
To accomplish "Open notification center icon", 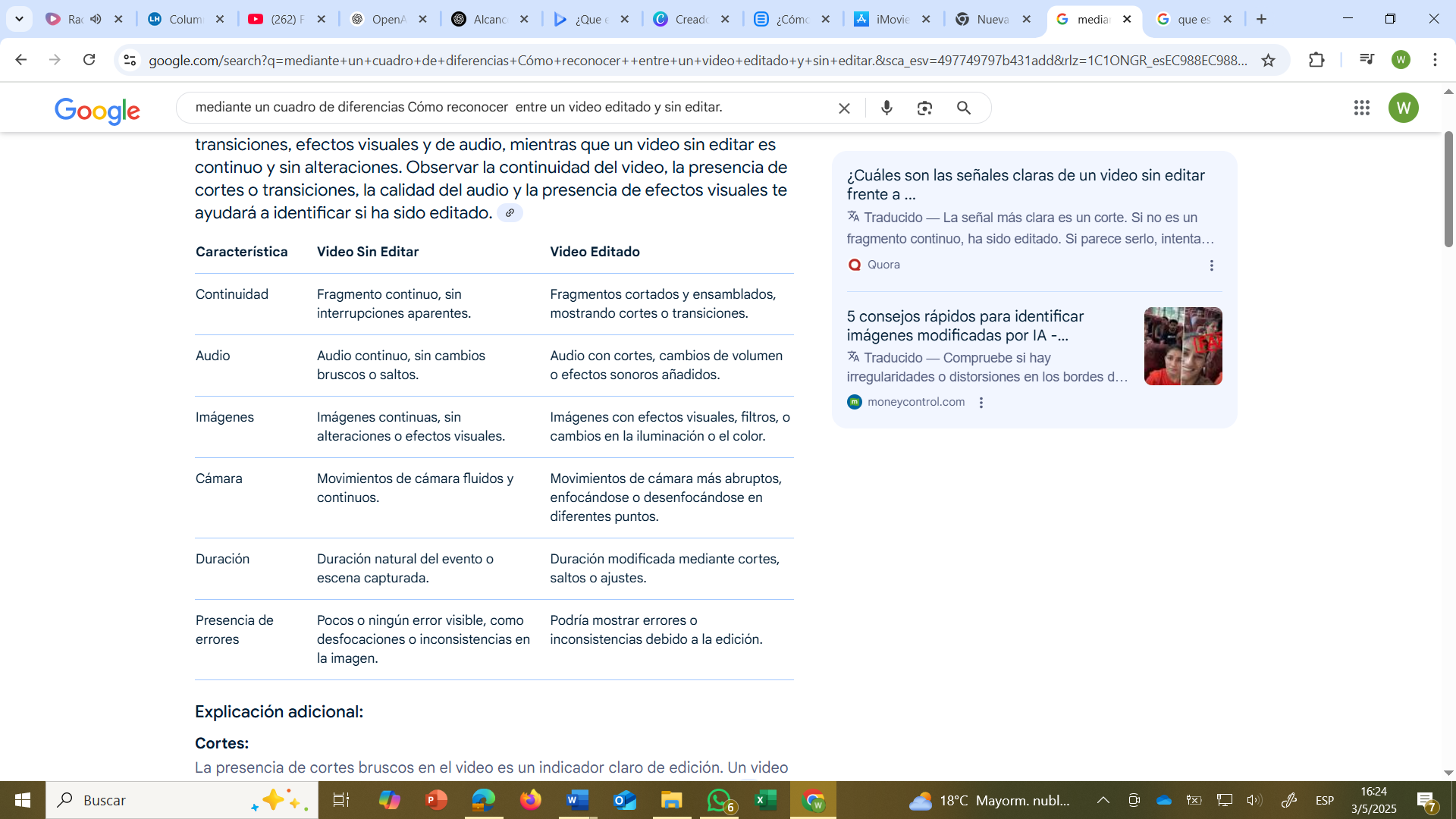I will coord(1426,800).
